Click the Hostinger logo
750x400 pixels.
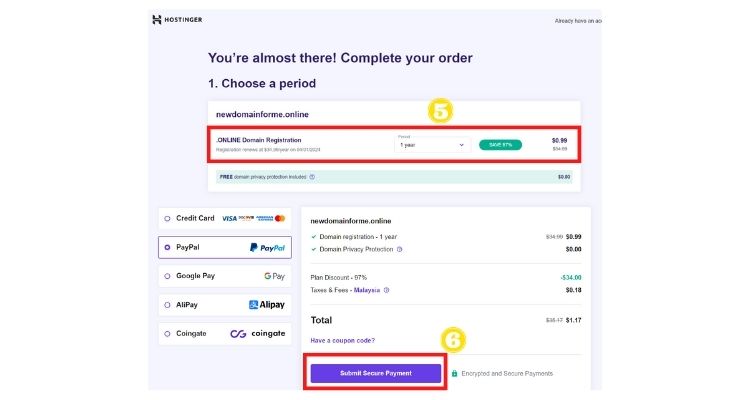(x=177, y=20)
